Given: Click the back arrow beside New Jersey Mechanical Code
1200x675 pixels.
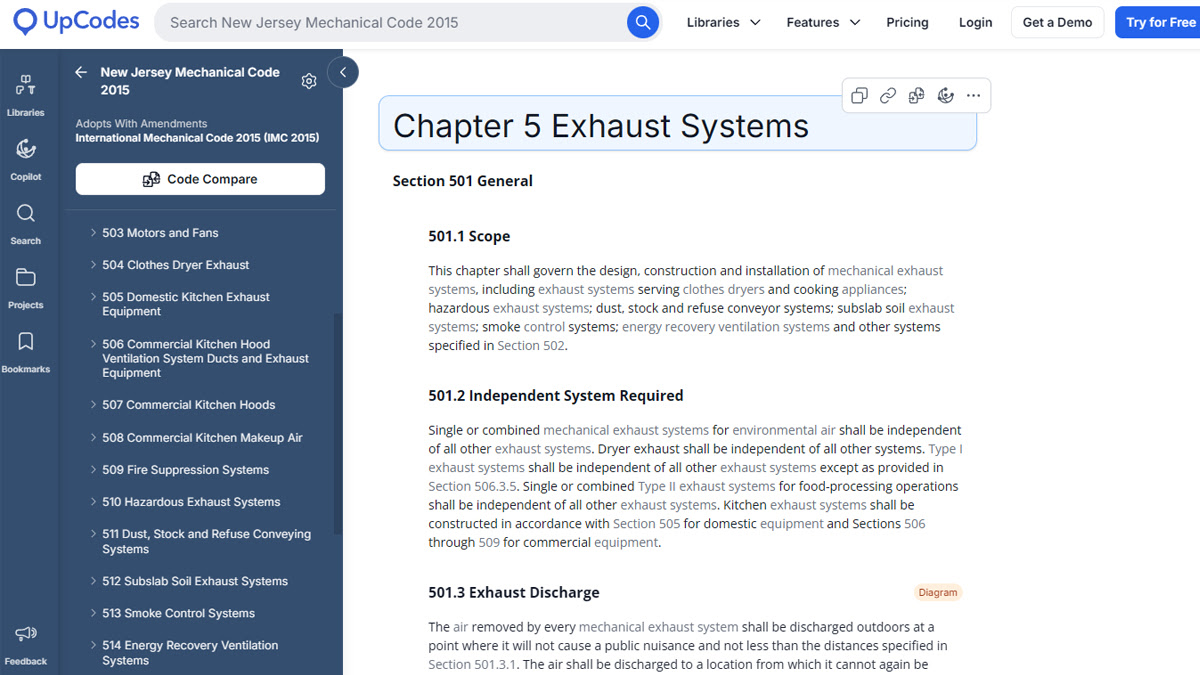Looking at the screenshot, I should click(81, 73).
